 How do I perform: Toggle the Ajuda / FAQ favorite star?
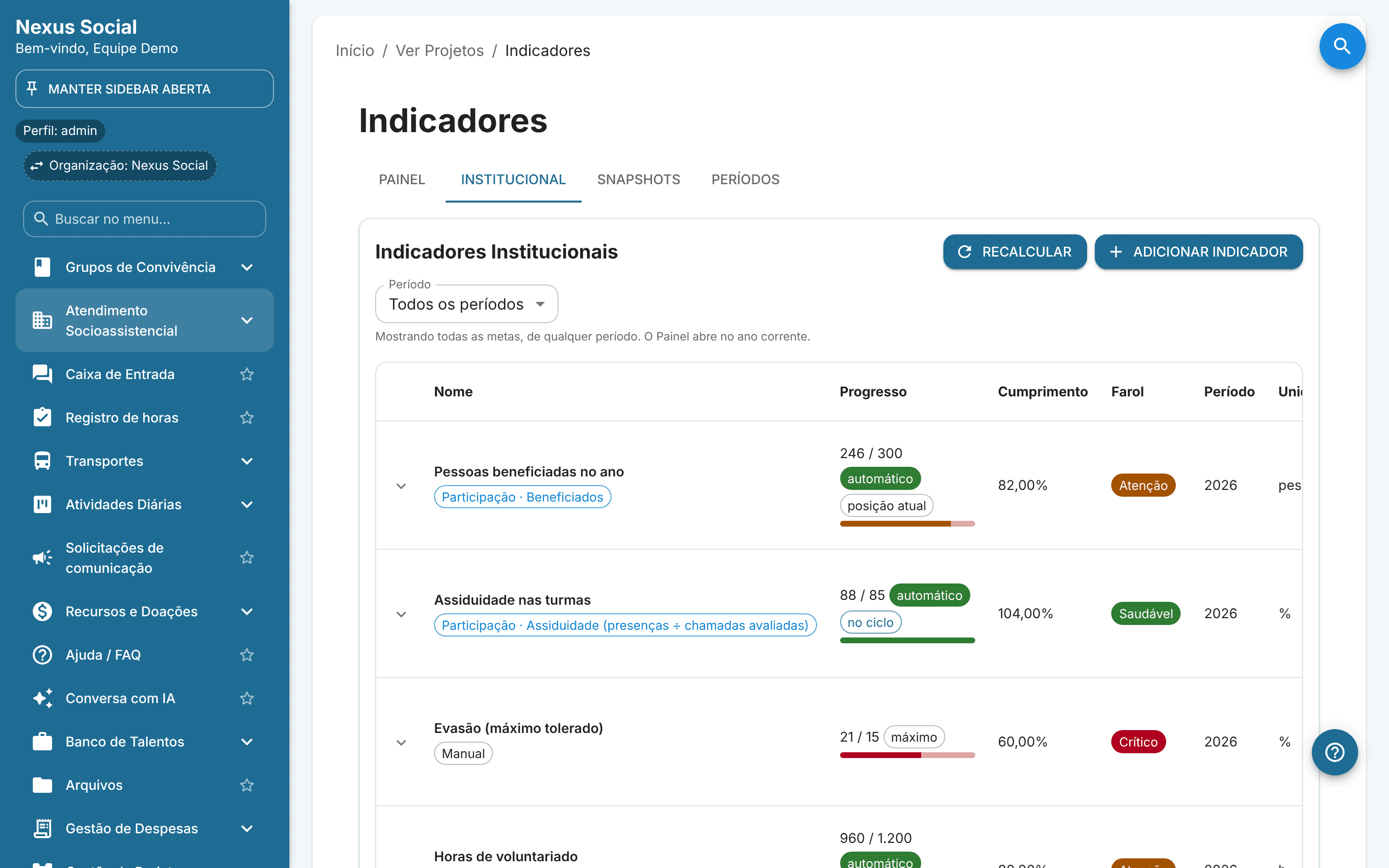tap(247, 654)
